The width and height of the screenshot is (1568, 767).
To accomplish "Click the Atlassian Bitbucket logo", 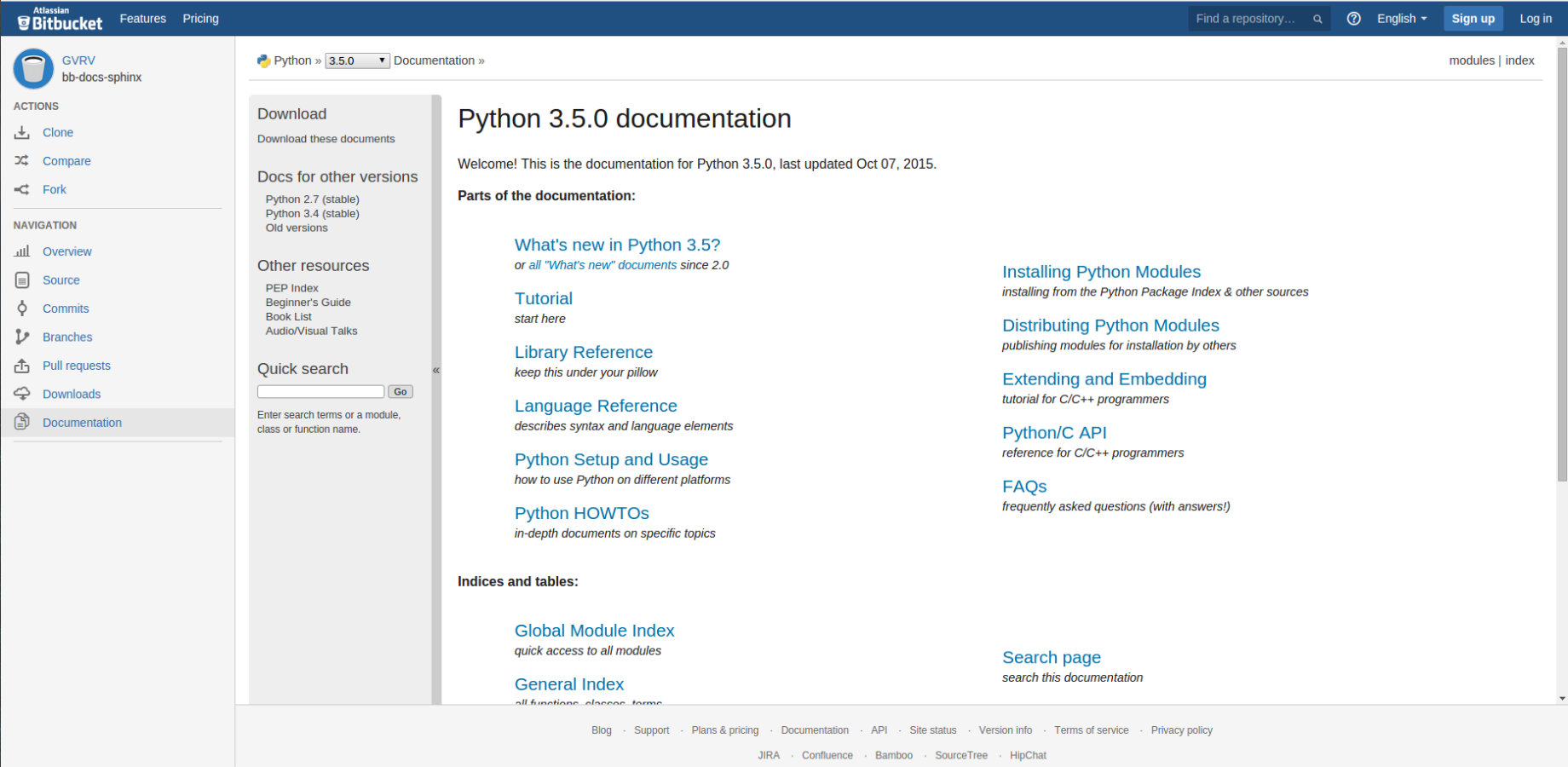I will pos(60,19).
